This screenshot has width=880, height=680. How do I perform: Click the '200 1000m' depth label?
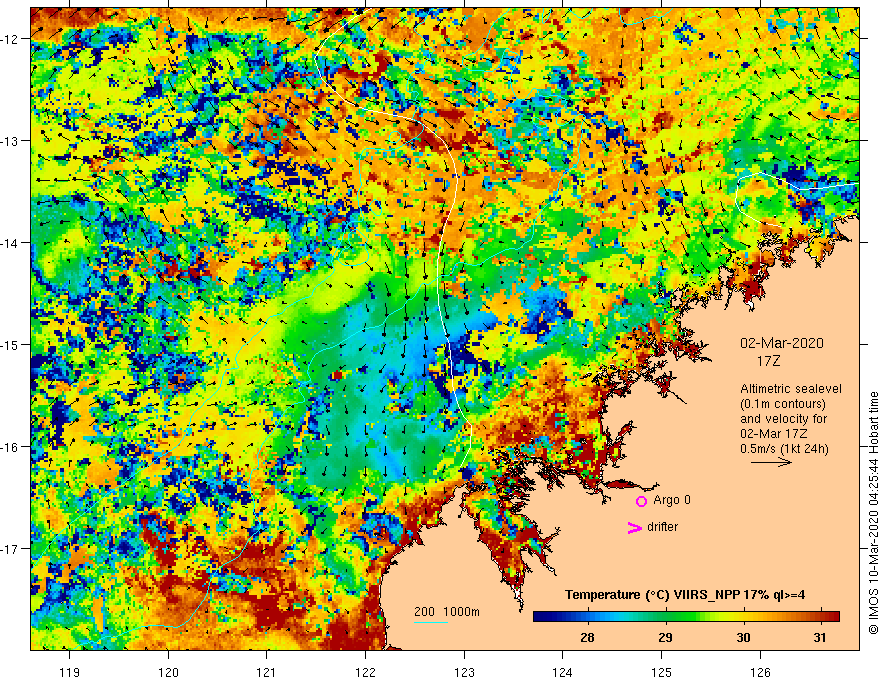point(447,612)
